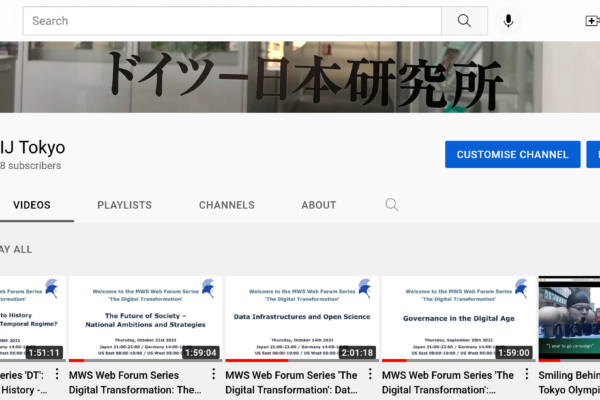Viewport: 600px width, 400px height.
Task: Click the channel search magnifier icon
Action: click(391, 205)
